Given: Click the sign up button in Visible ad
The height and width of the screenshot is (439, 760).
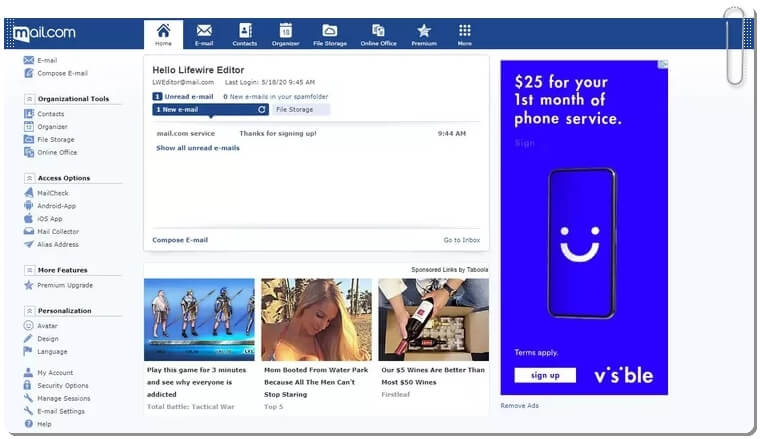Looking at the screenshot, I should 545,375.
